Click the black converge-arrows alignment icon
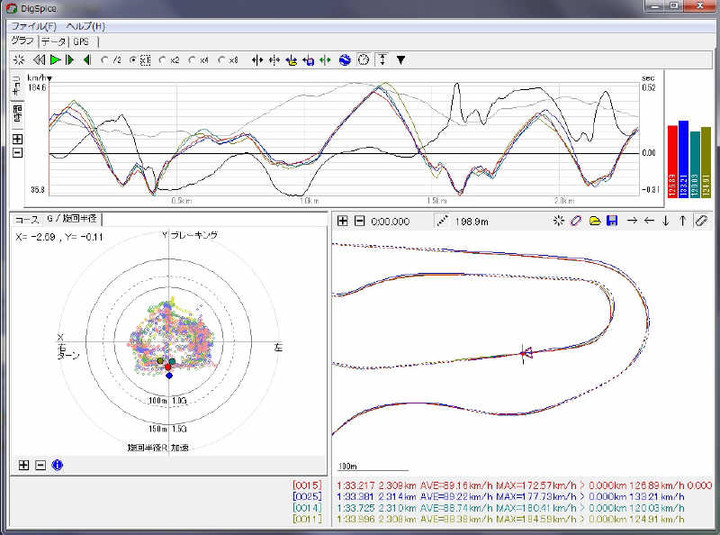720x535 pixels. tap(257, 60)
